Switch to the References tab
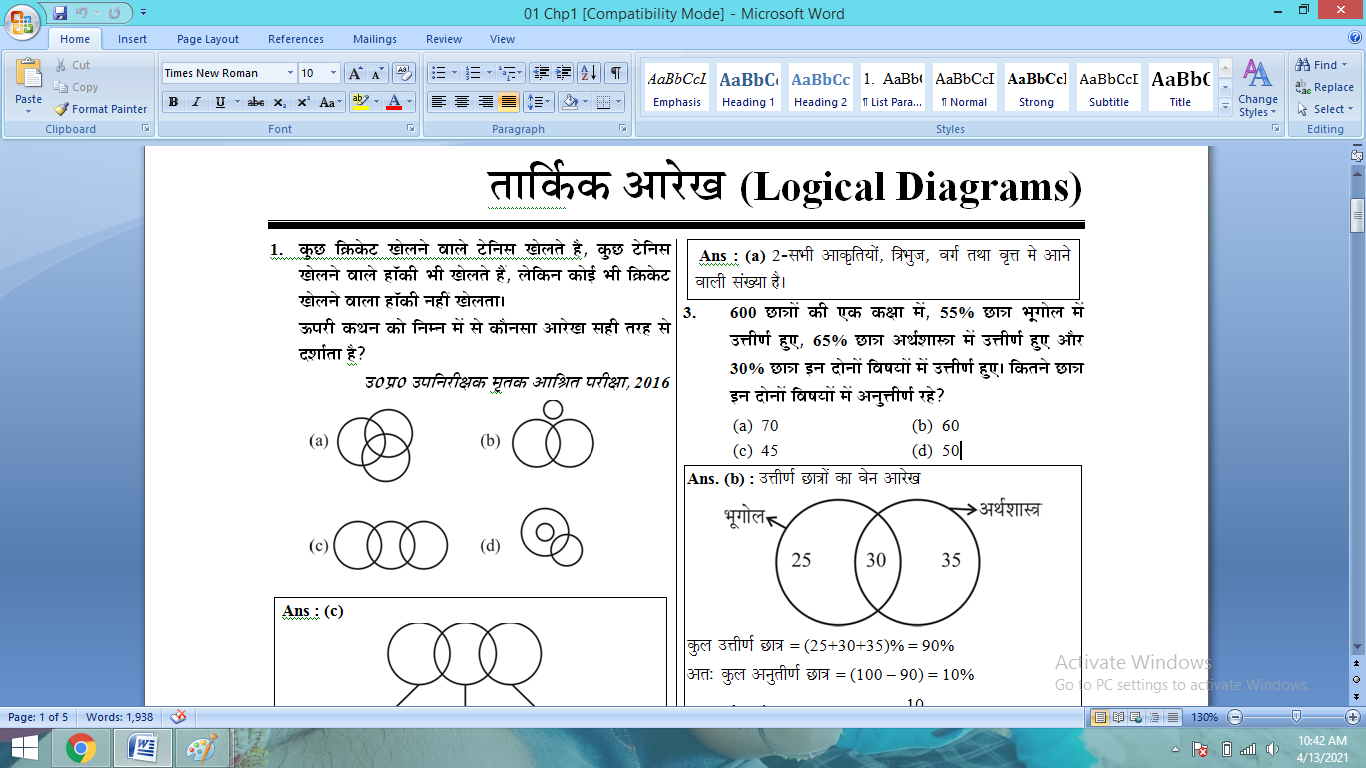Screen dimensions: 1366x768 pos(296,39)
